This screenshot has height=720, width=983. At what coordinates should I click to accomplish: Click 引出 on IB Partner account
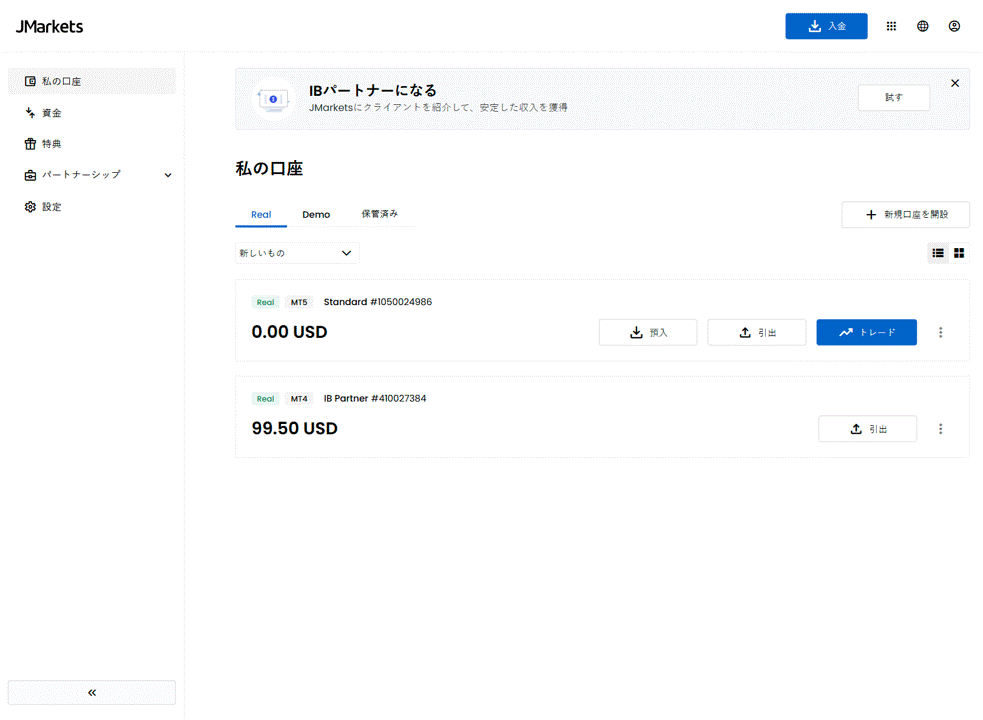tap(868, 429)
